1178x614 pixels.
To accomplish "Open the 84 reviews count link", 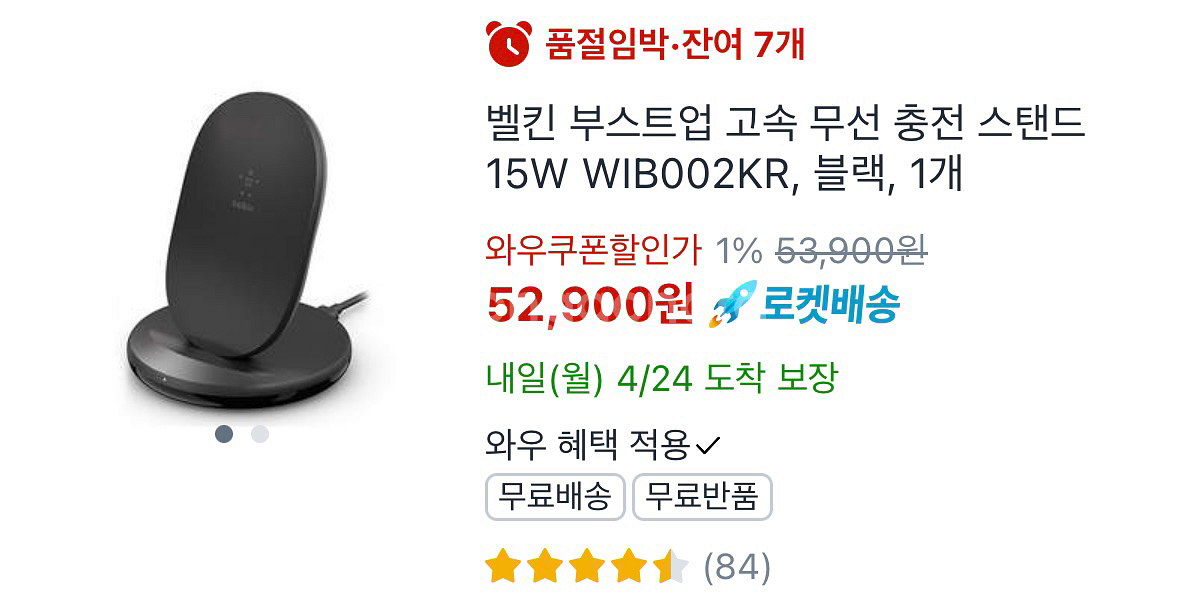I will click(x=737, y=567).
